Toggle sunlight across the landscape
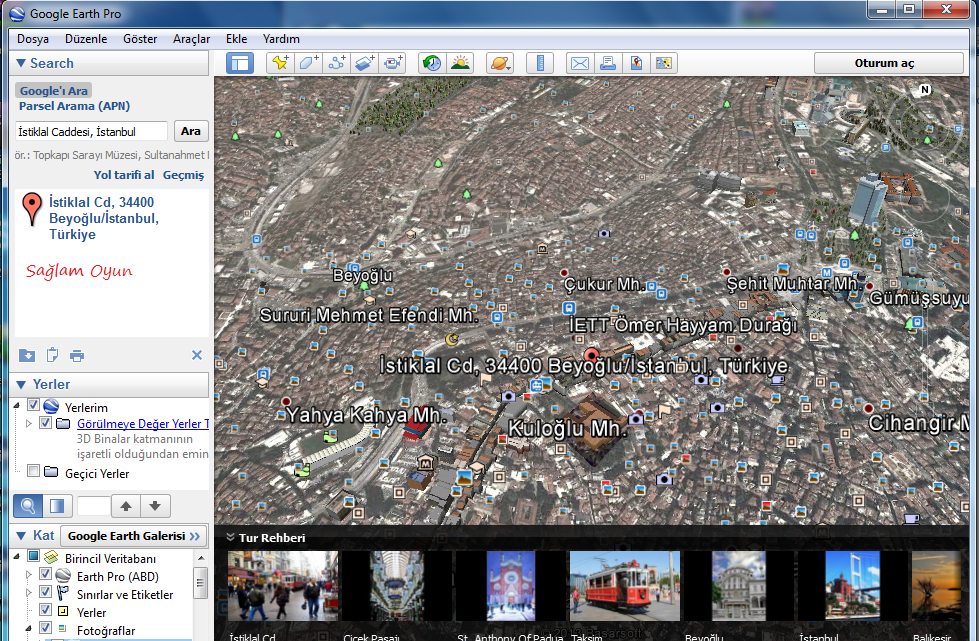Image resolution: width=979 pixels, height=641 pixels. click(x=460, y=63)
